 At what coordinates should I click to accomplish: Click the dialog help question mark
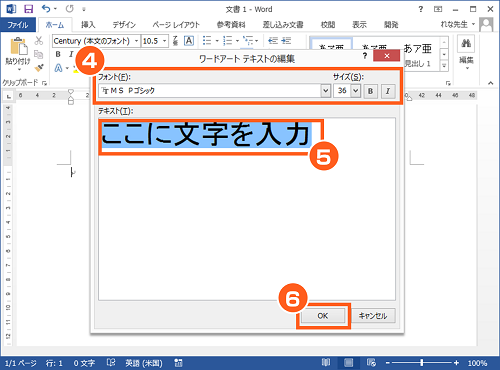pyautogui.click(x=365, y=56)
